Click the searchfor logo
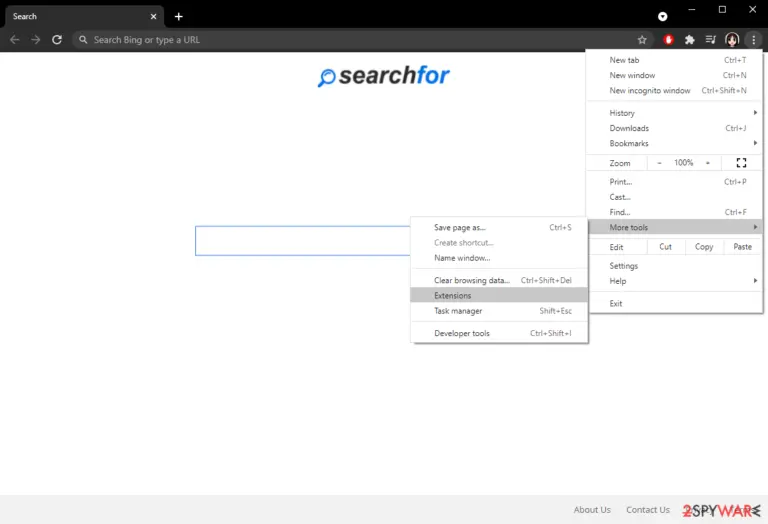 384,76
